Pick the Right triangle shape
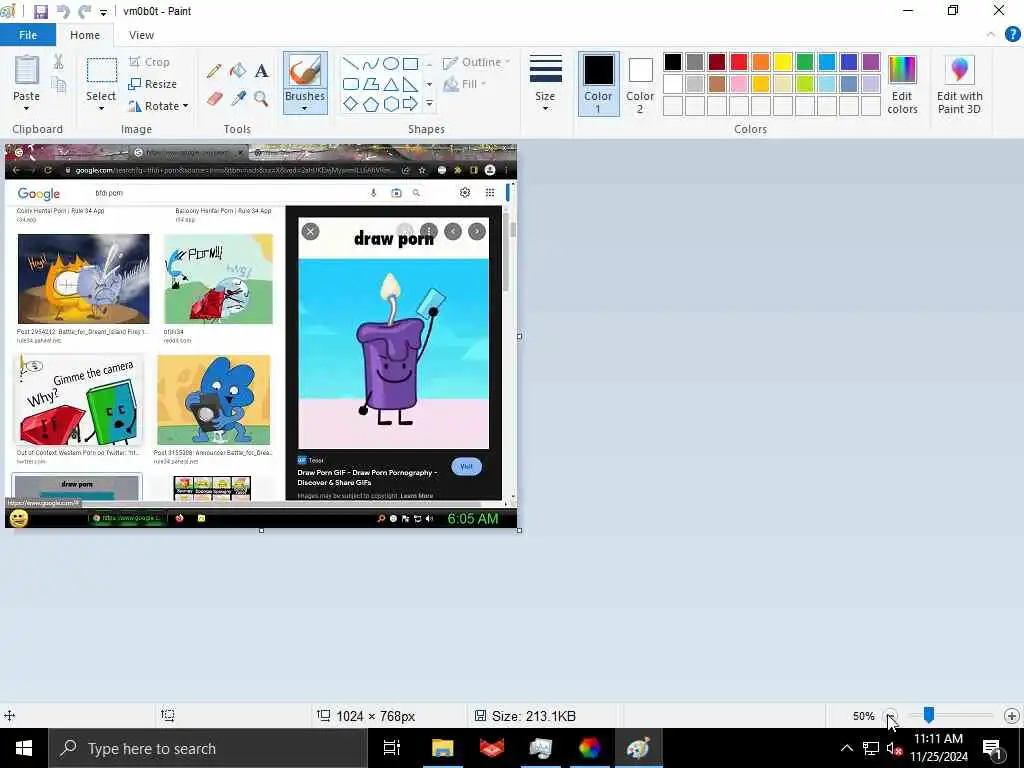The width and height of the screenshot is (1024, 768). [x=410, y=84]
